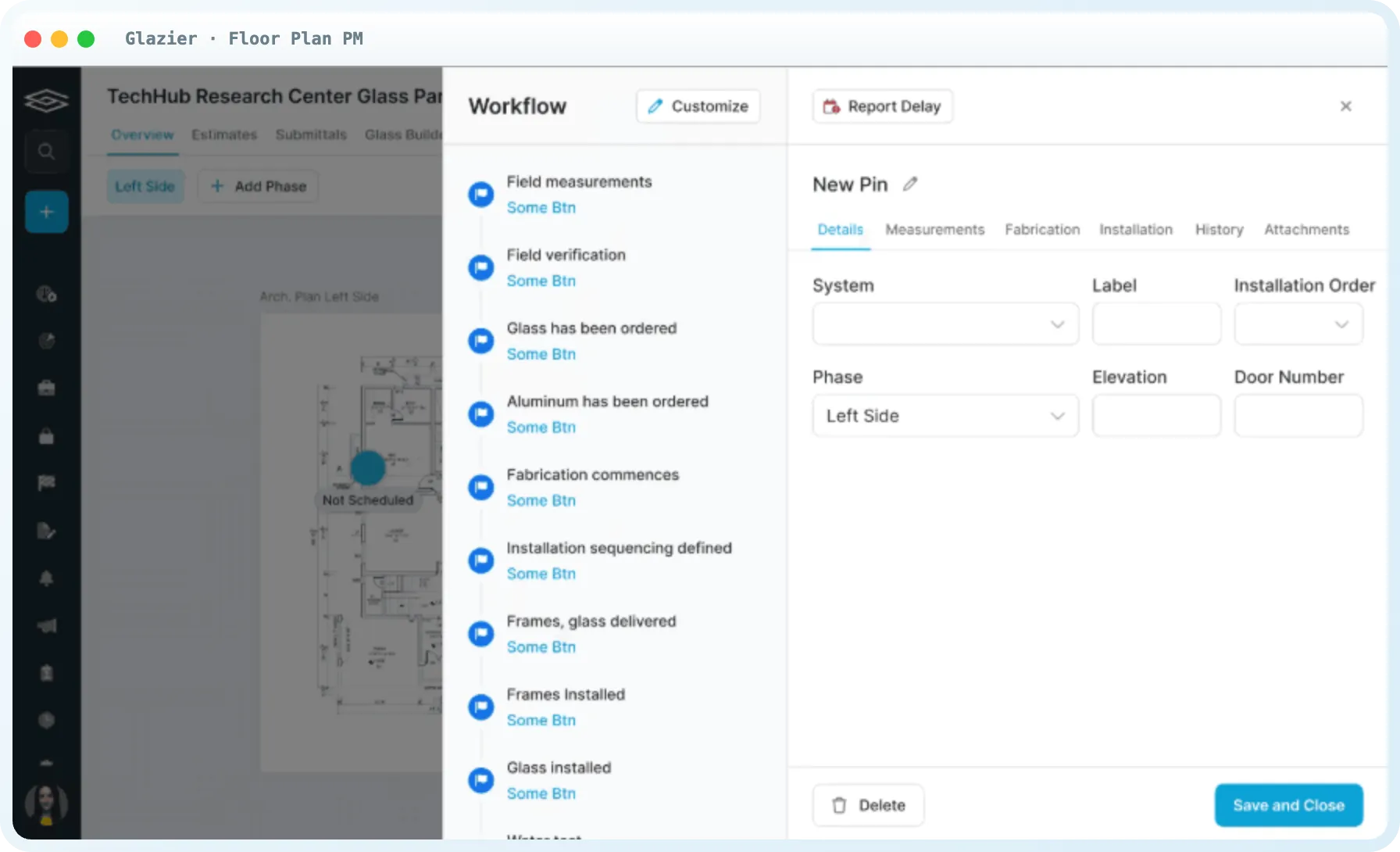
Task: Open the Installation Order dropdown
Action: (1298, 324)
